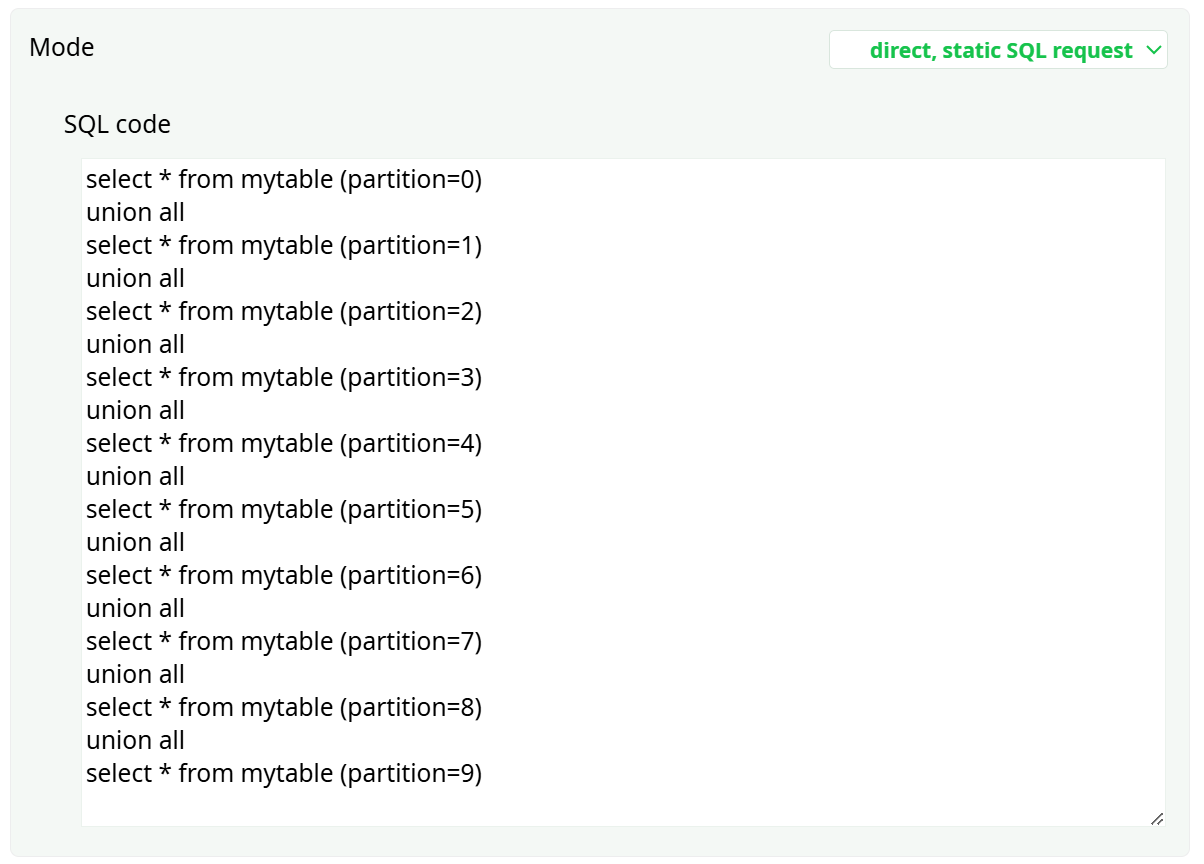
Task: Place cursor on partition=7 line
Action: (284, 642)
